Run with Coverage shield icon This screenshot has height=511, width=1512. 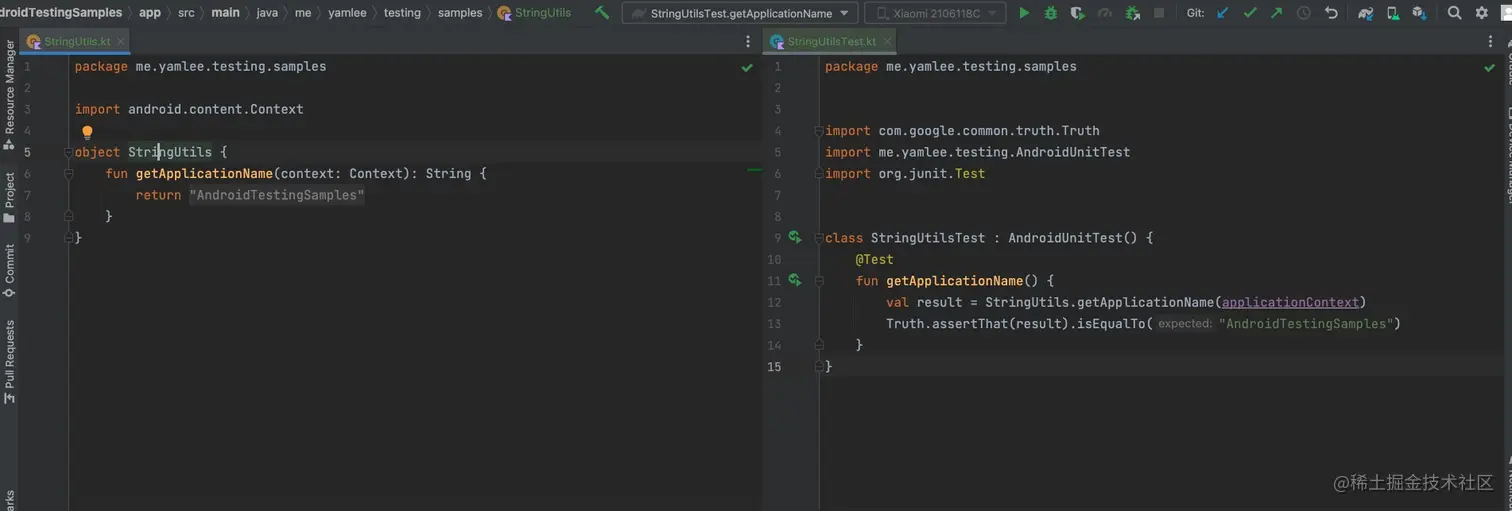pos(1077,13)
